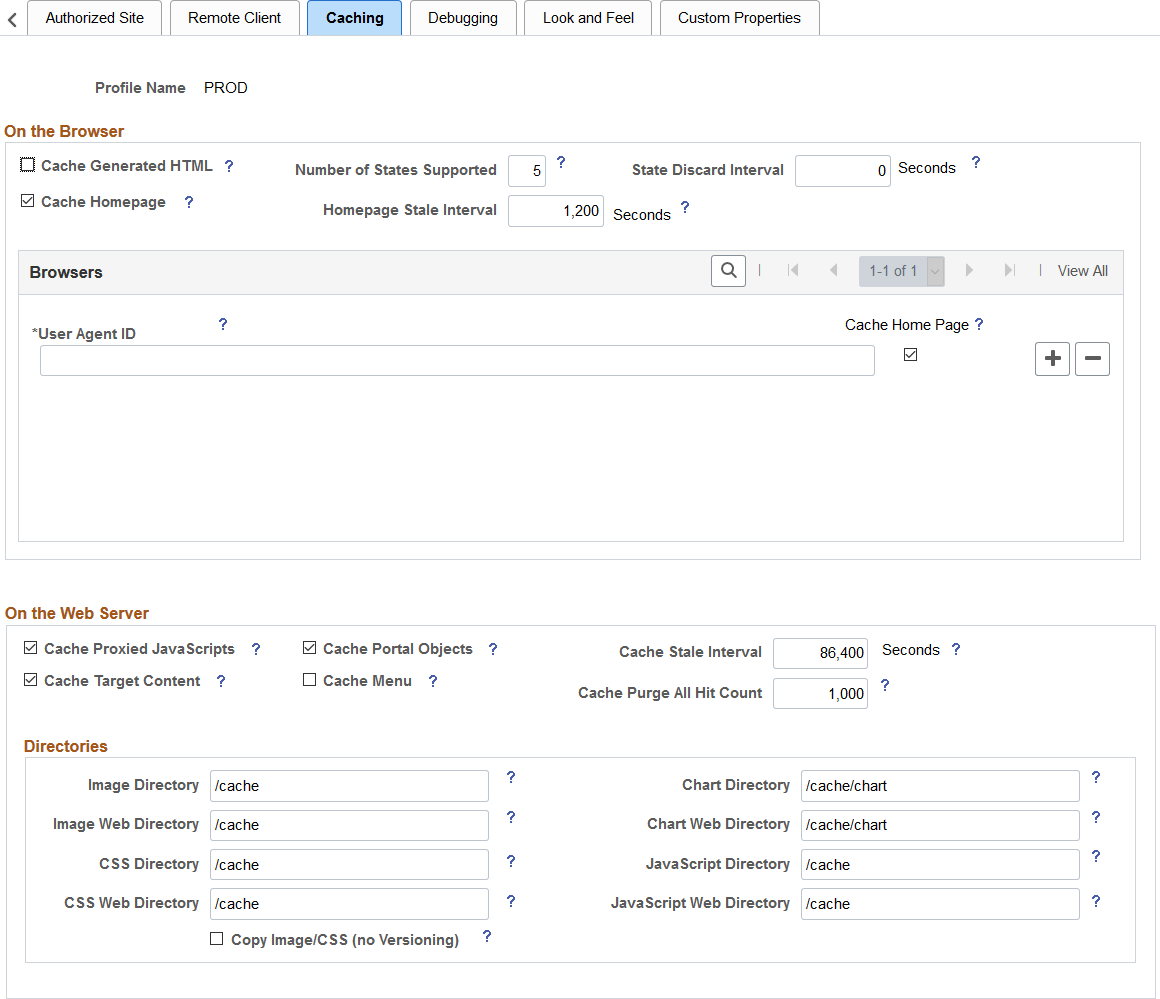Open help for Copy Image/CSS option
Screen dimensions: 1160x999
click(x=487, y=936)
